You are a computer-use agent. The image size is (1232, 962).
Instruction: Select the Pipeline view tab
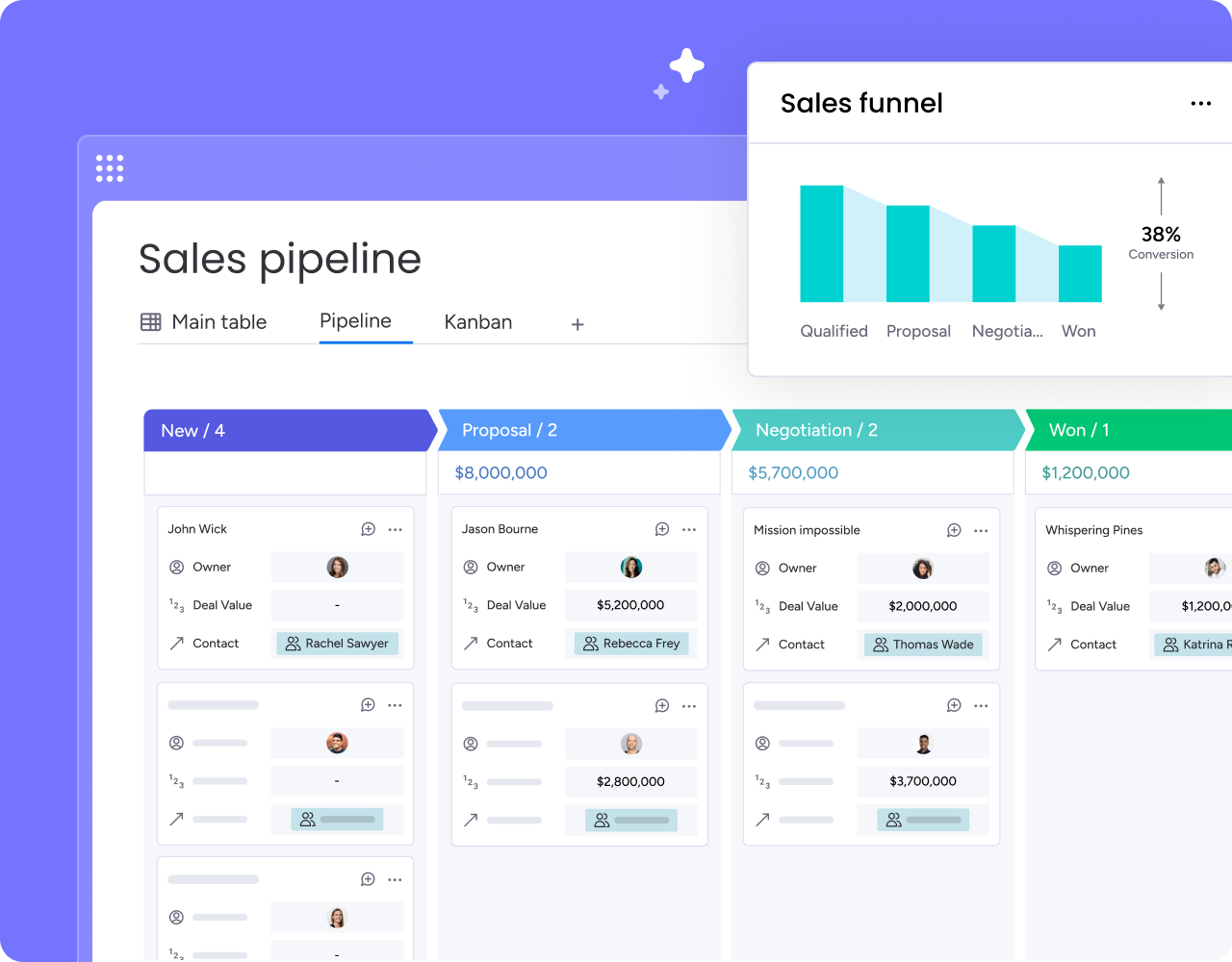355,321
